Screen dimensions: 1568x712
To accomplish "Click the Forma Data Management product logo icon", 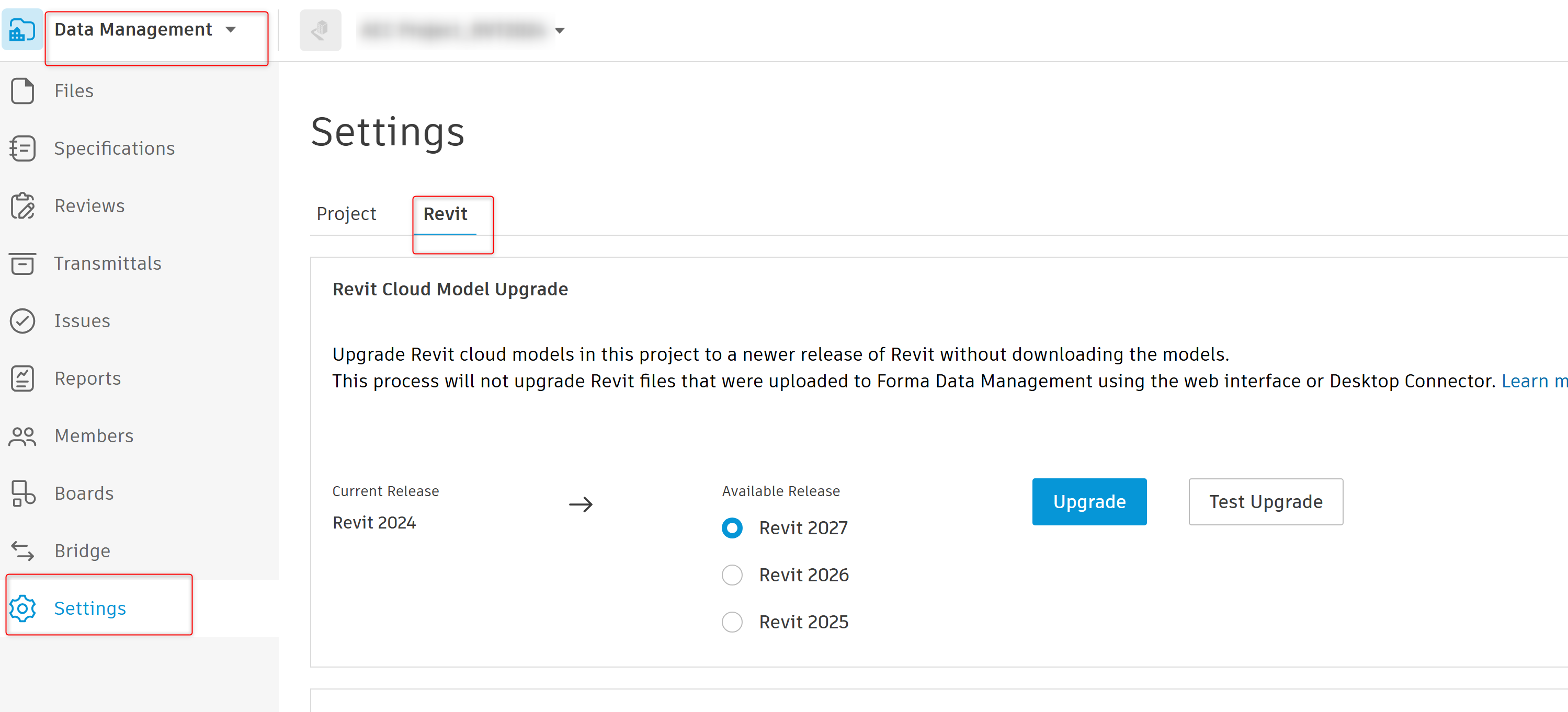I will tap(22, 29).
